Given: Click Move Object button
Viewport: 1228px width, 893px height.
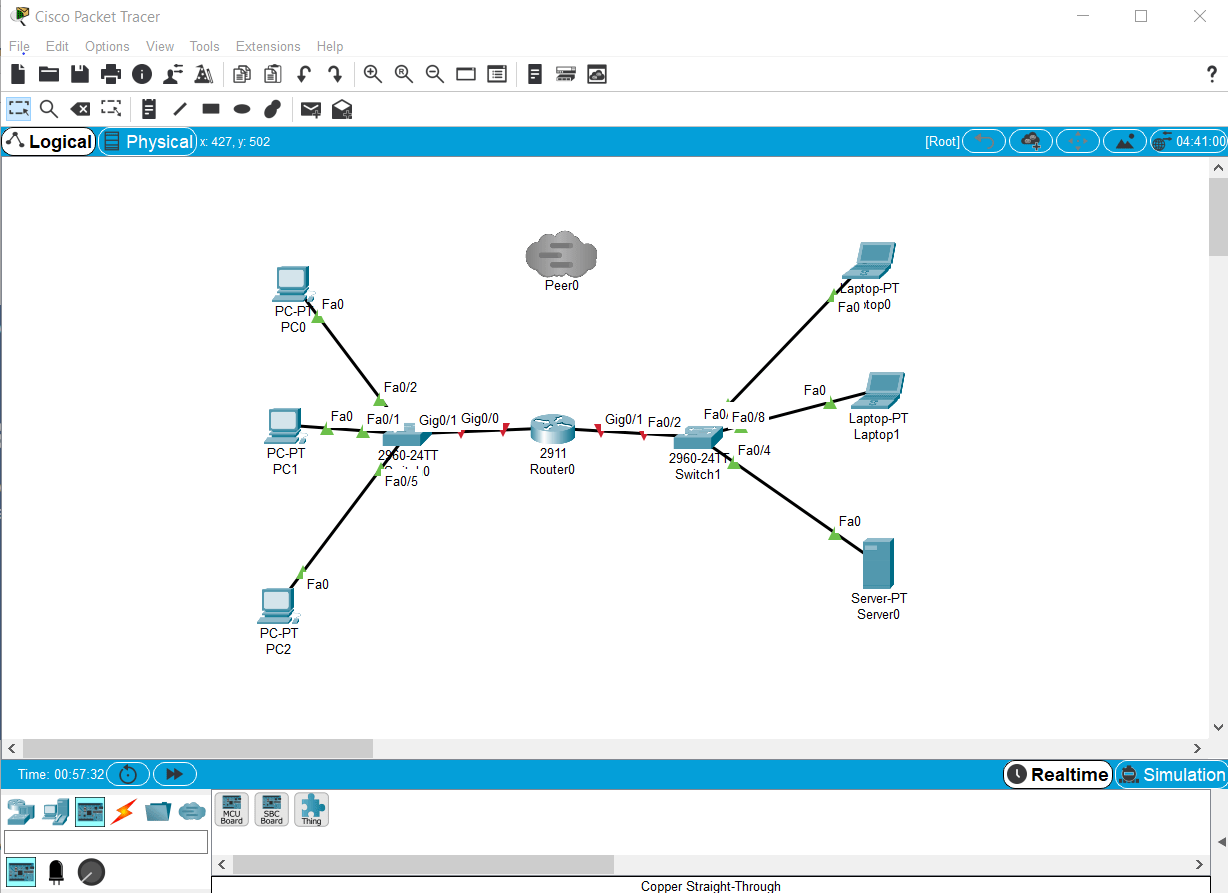Looking at the screenshot, I should coord(1077,141).
